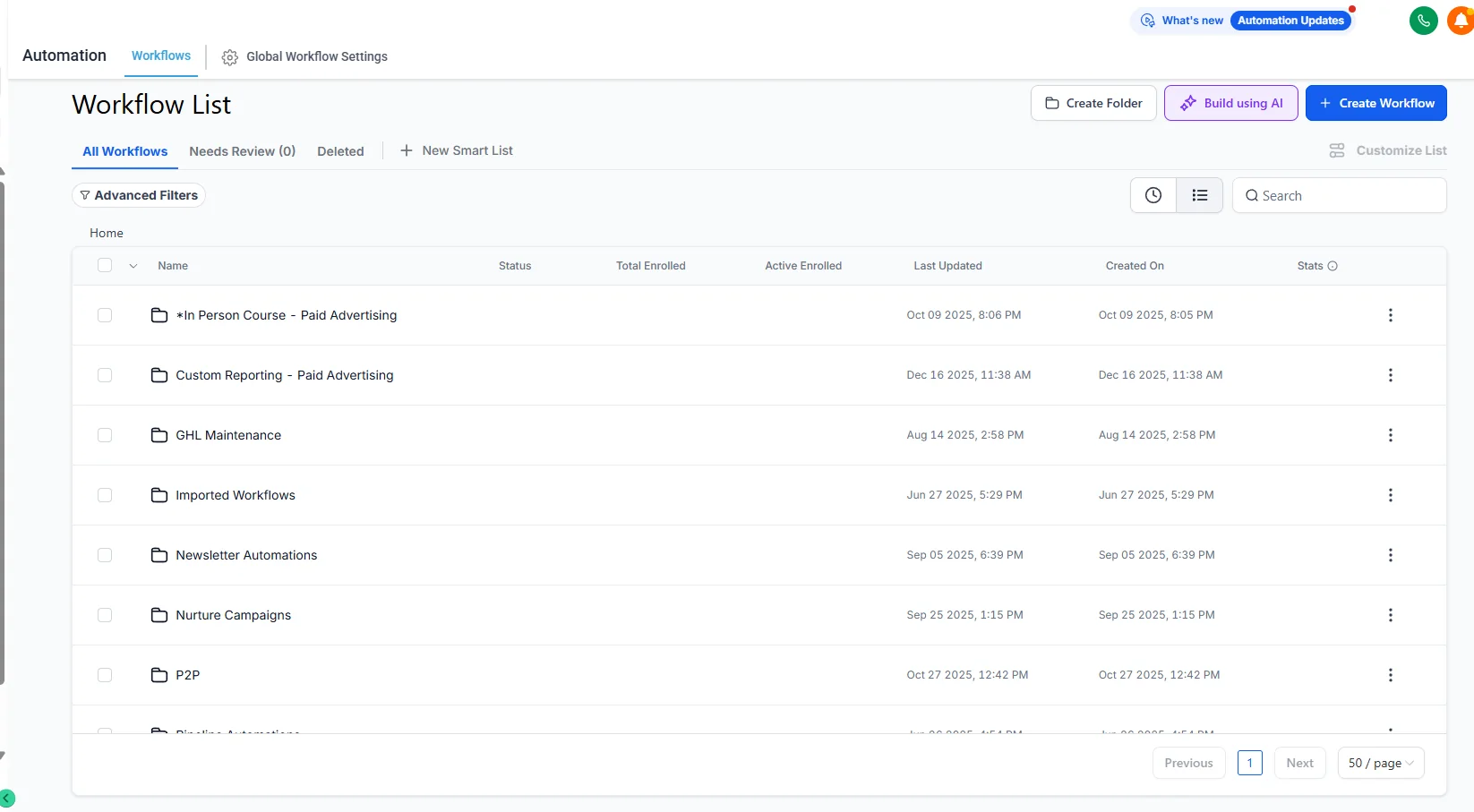Image resolution: width=1474 pixels, height=812 pixels.
Task: Click the Create Folder button
Action: tap(1093, 103)
